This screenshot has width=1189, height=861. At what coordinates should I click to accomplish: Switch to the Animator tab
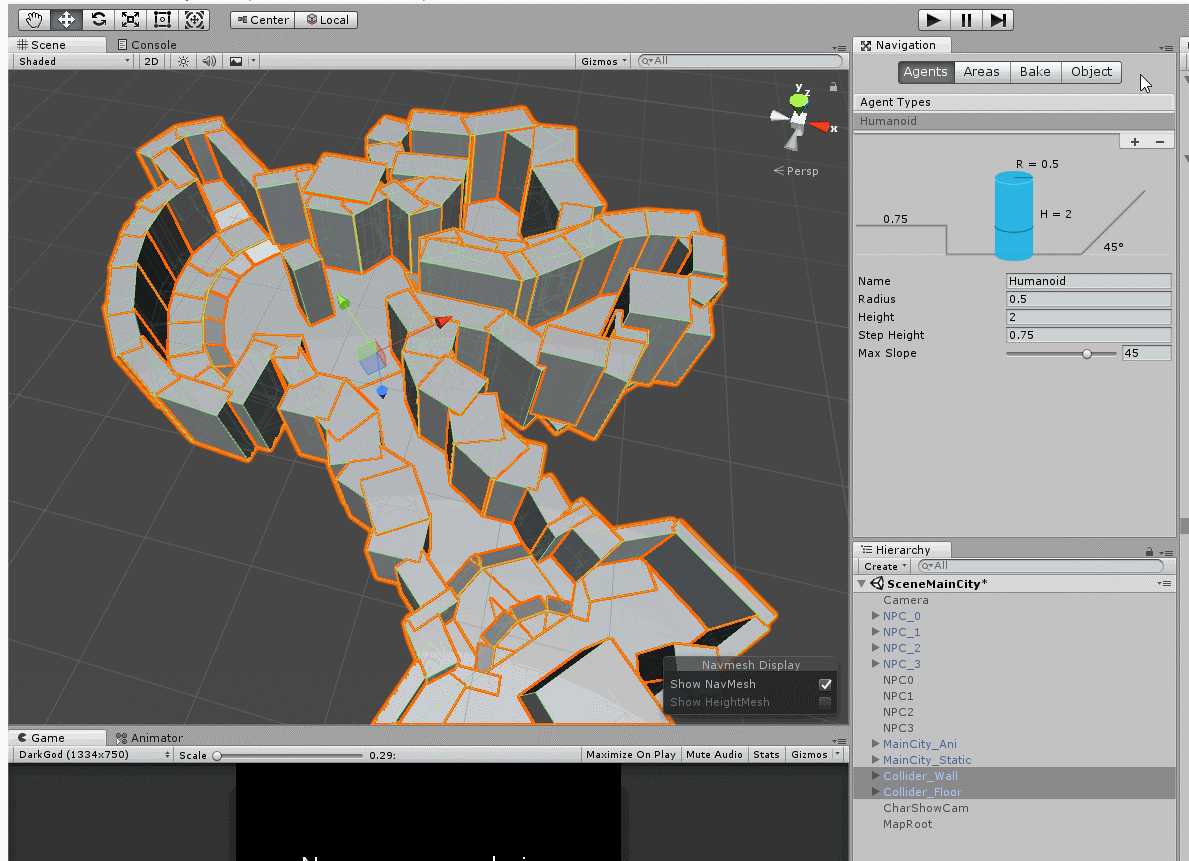[149, 738]
